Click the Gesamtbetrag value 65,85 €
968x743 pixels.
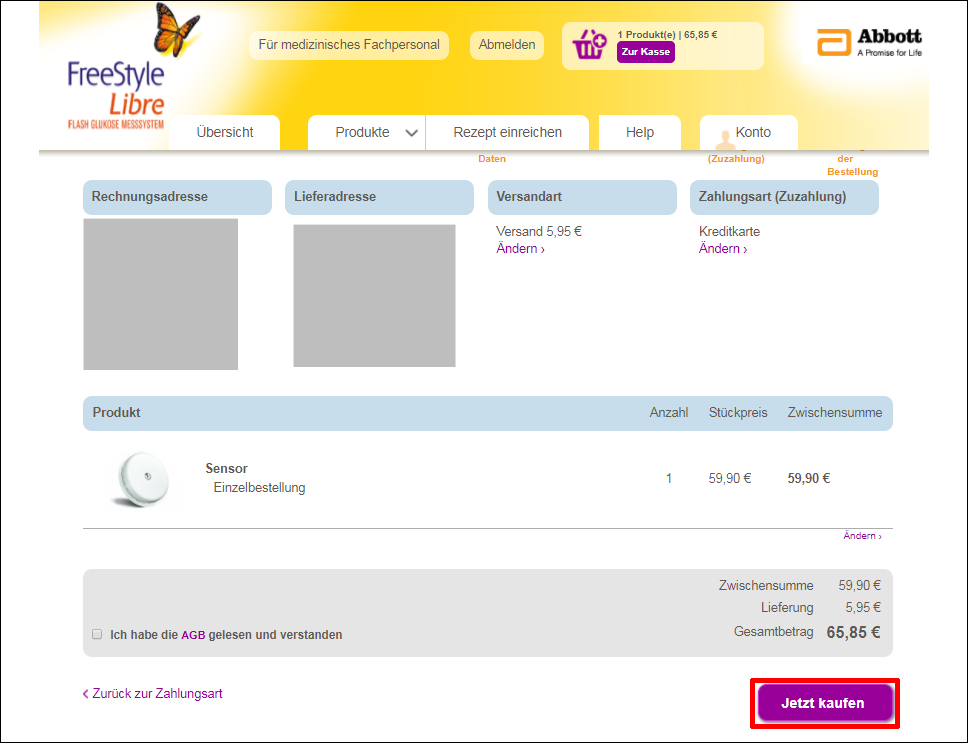pyautogui.click(x=853, y=633)
